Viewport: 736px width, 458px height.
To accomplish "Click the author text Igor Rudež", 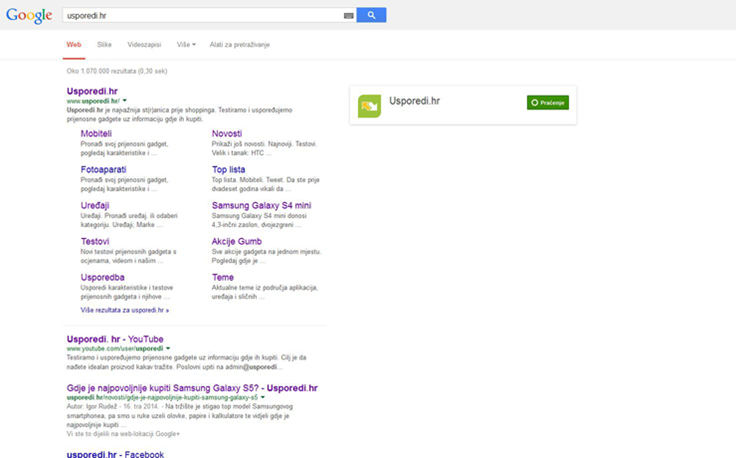I will click(101, 406).
